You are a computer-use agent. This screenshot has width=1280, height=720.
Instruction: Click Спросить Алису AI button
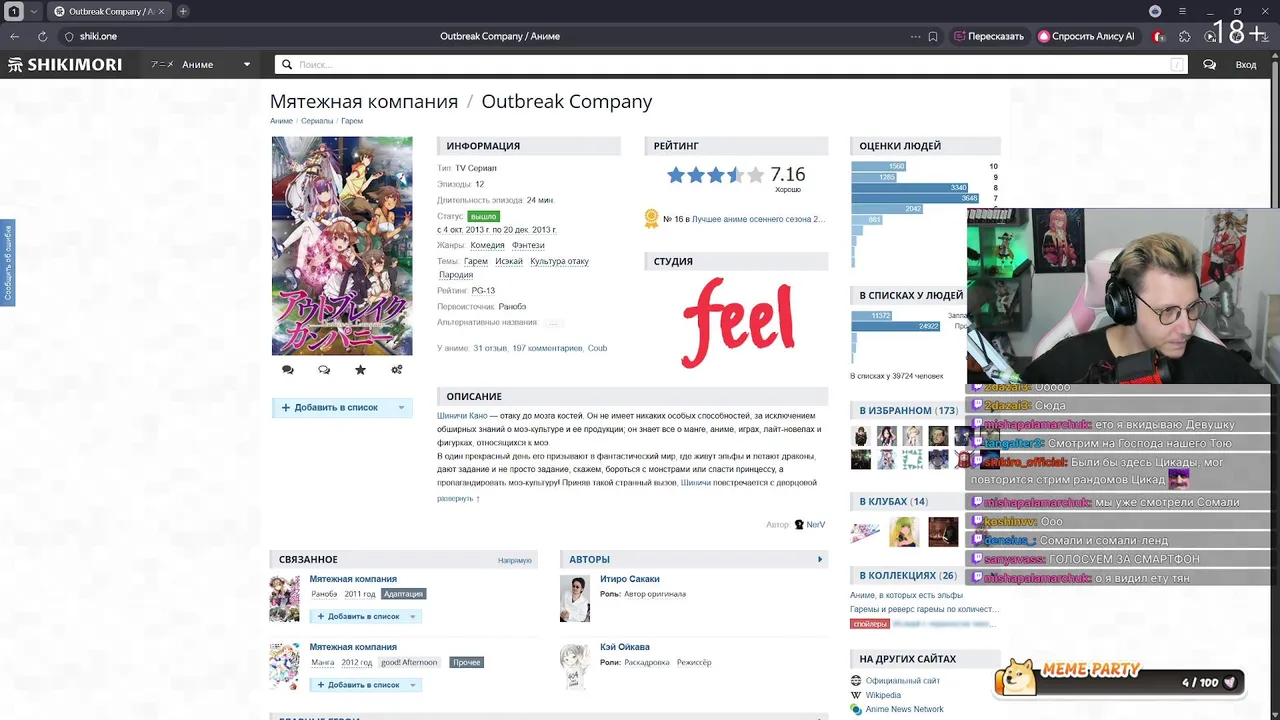(1087, 36)
